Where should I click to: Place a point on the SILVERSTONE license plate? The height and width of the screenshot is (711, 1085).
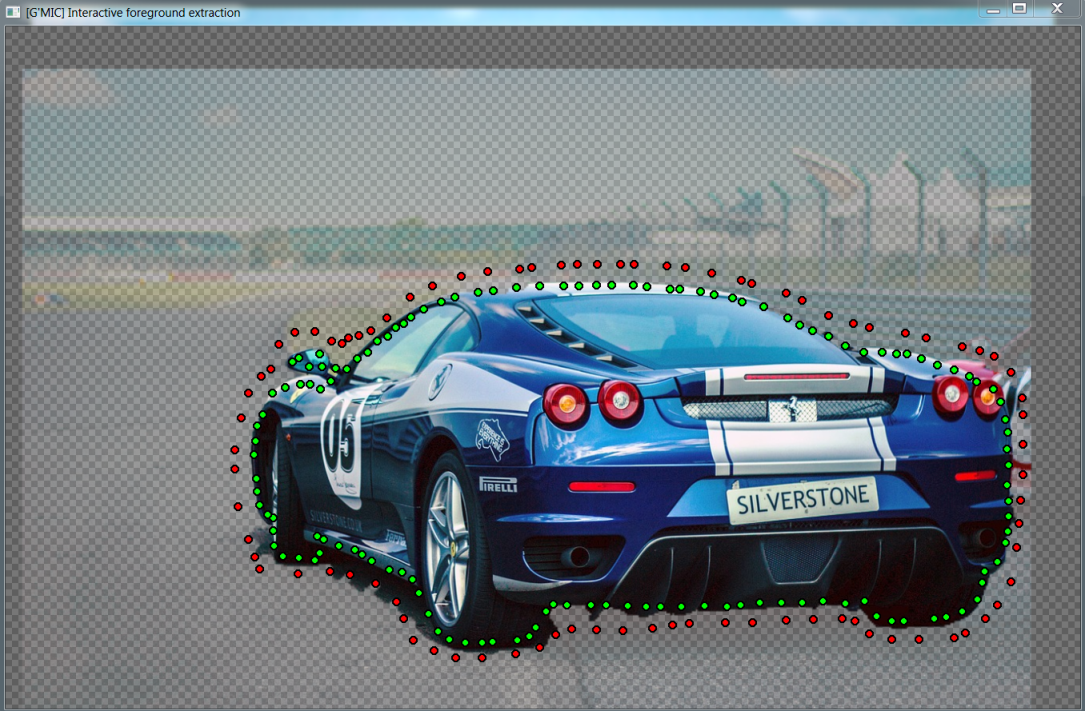click(802, 499)
